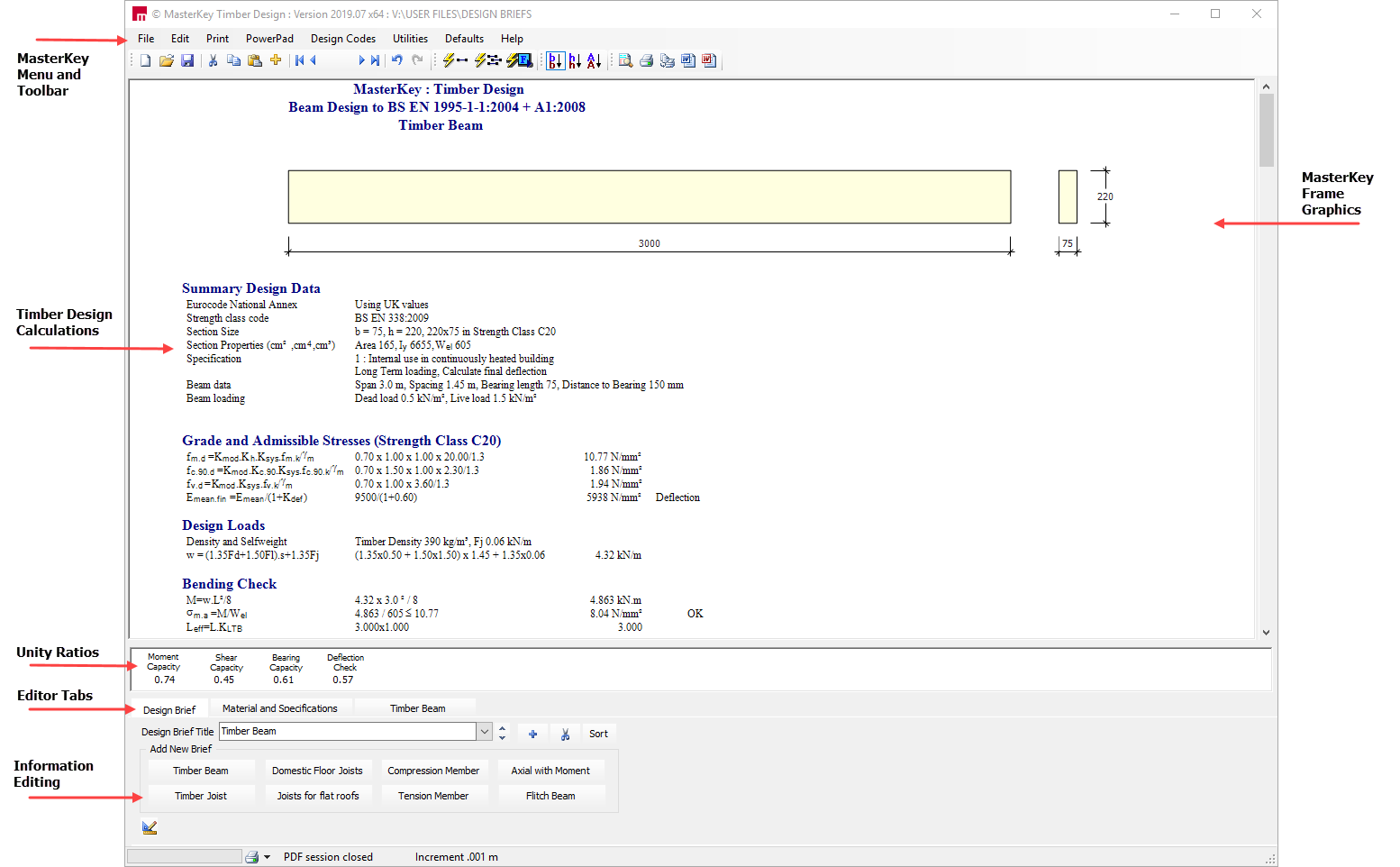The height and width of the screenshot is (867, 1400).
Task: Click the Cut scissors icon in the main toolbar
Action: pyautogui.click(x=213, y=60)
